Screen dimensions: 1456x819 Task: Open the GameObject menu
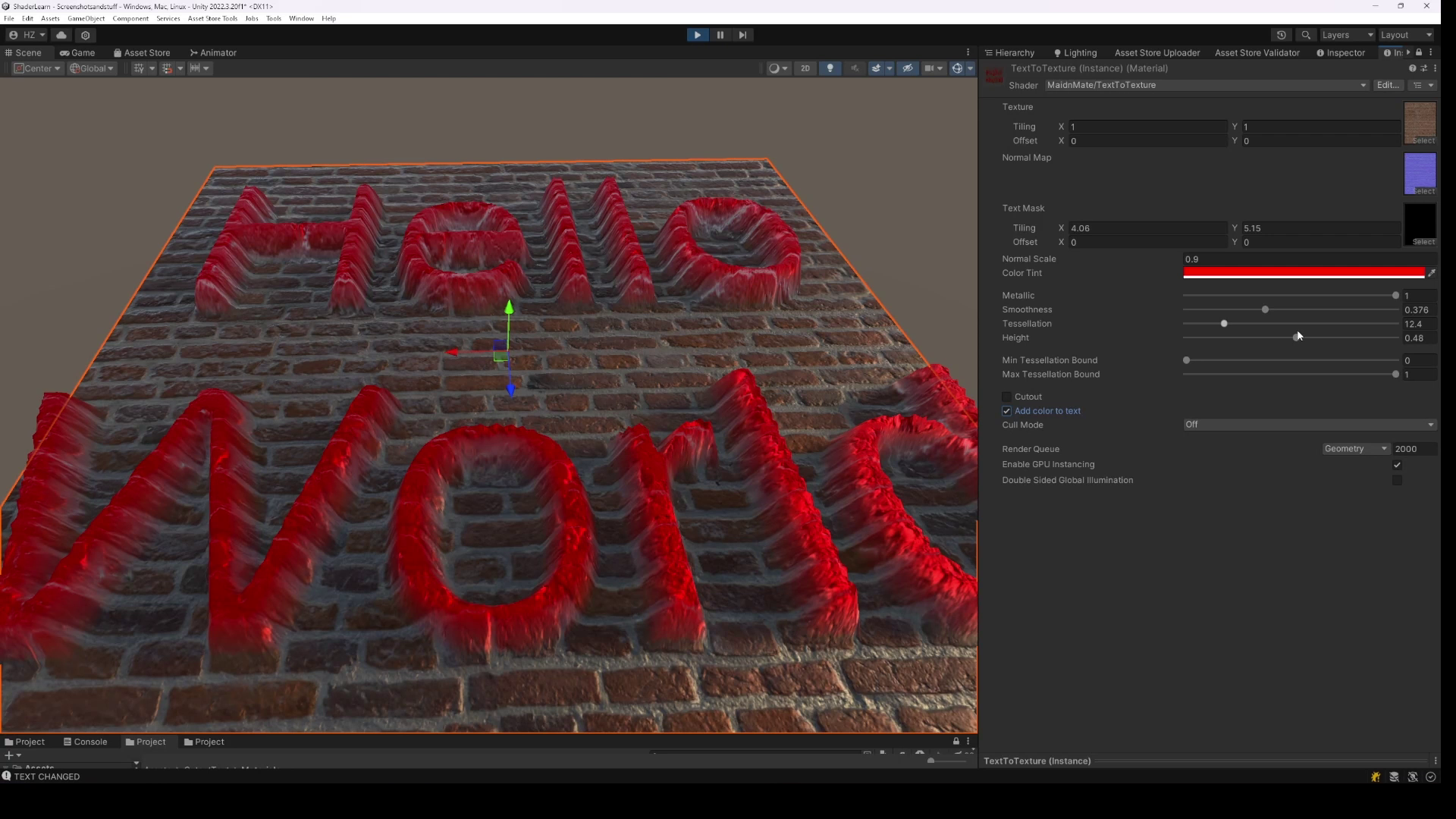pos(86,18)
